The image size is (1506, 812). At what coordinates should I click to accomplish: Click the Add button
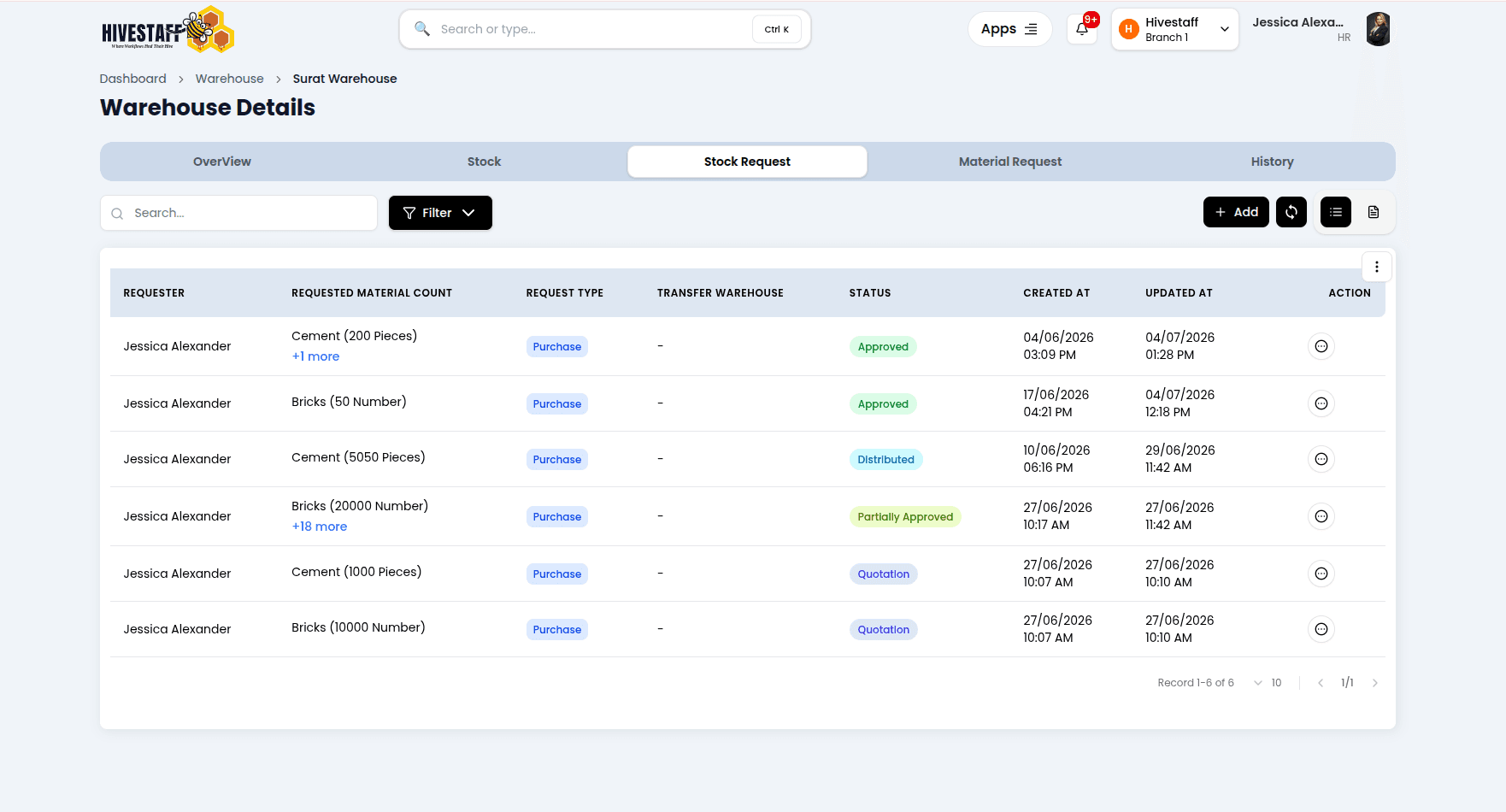[x=1236, y=212]
